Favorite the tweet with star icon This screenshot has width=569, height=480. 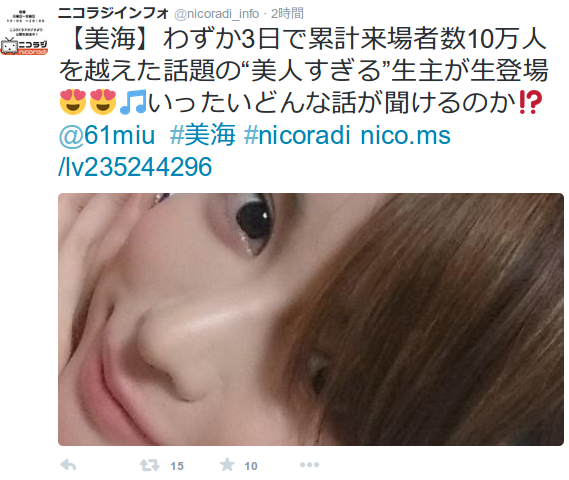pos(227,464)
